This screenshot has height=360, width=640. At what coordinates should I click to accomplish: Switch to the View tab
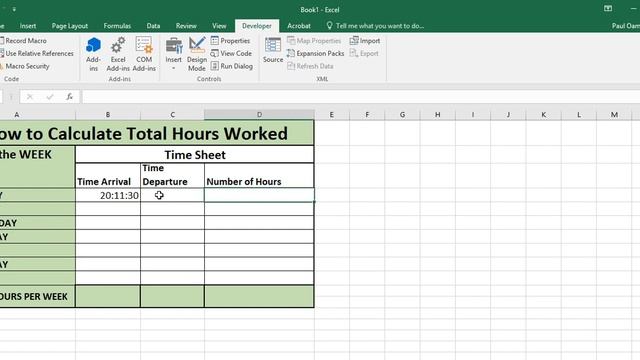point(219,26)
